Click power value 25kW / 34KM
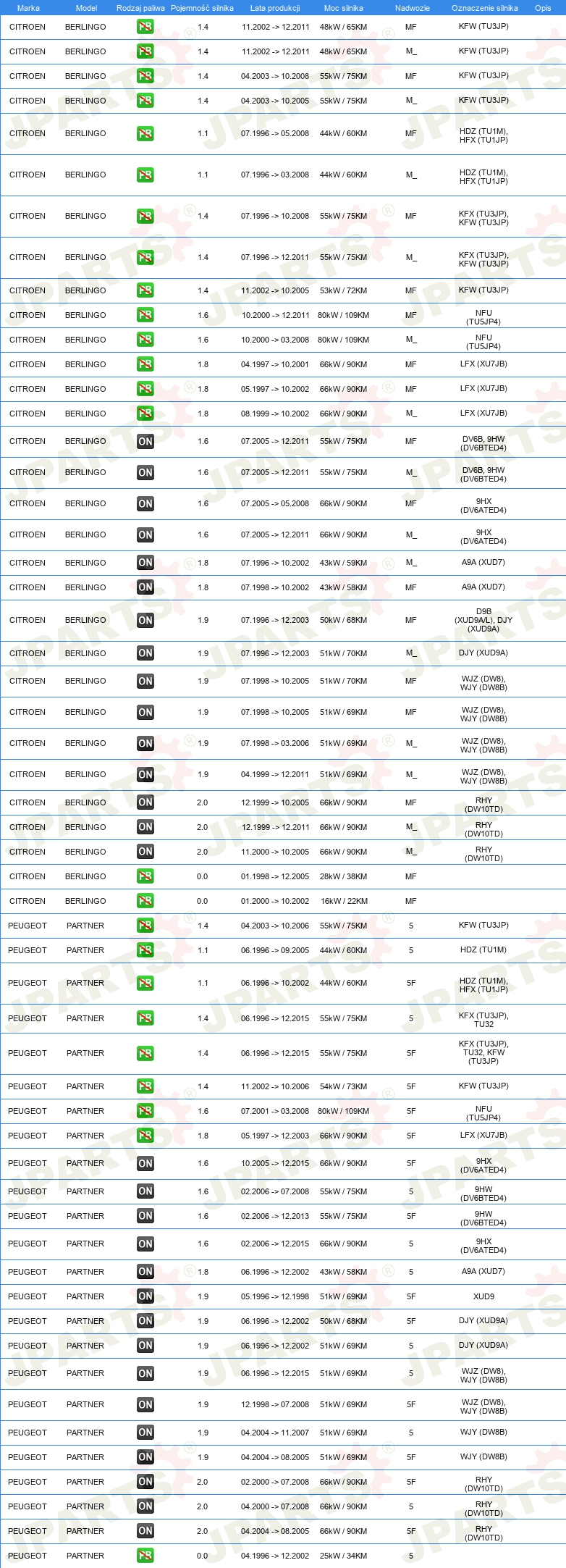This screenshot has height=1568, width=566. click(344, 1556)
